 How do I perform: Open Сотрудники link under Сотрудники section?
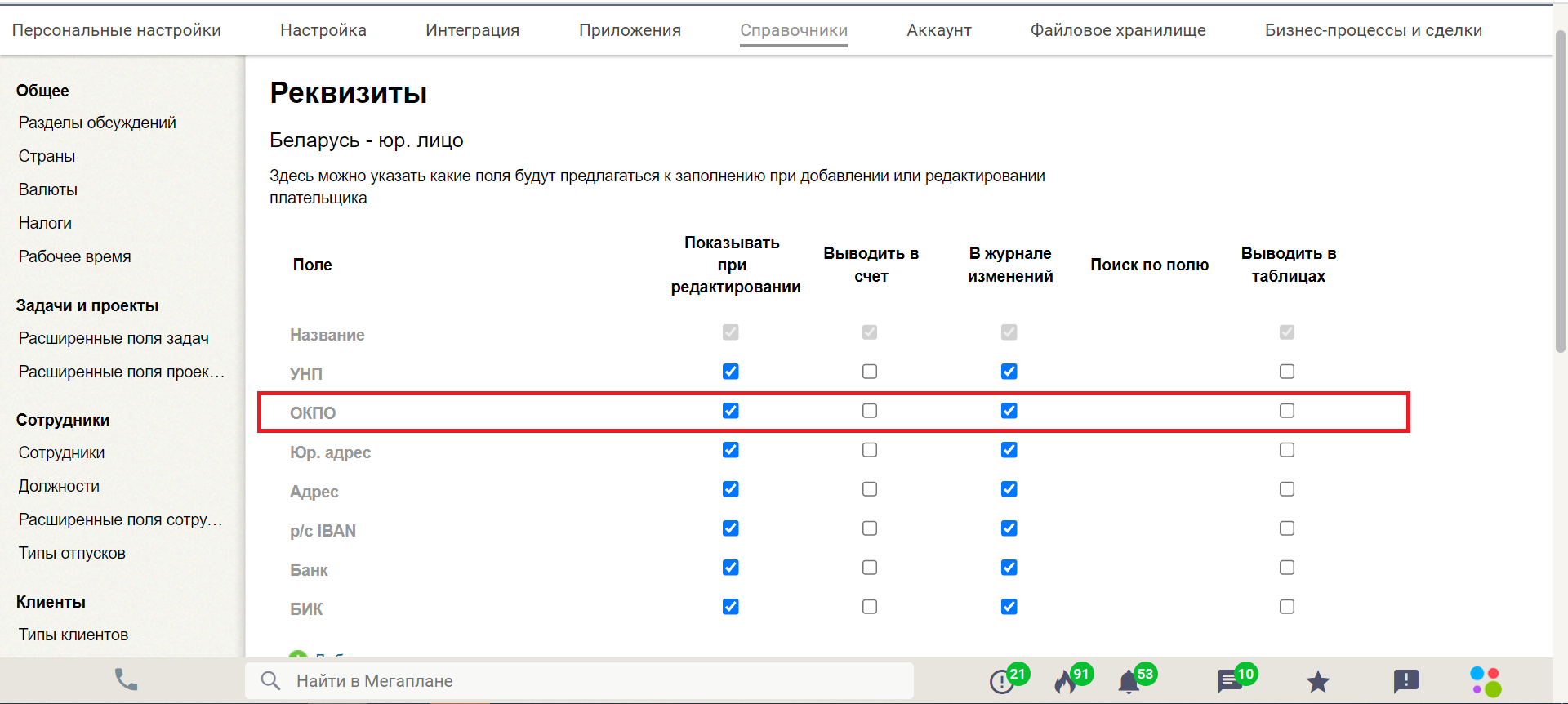(61, 452)
